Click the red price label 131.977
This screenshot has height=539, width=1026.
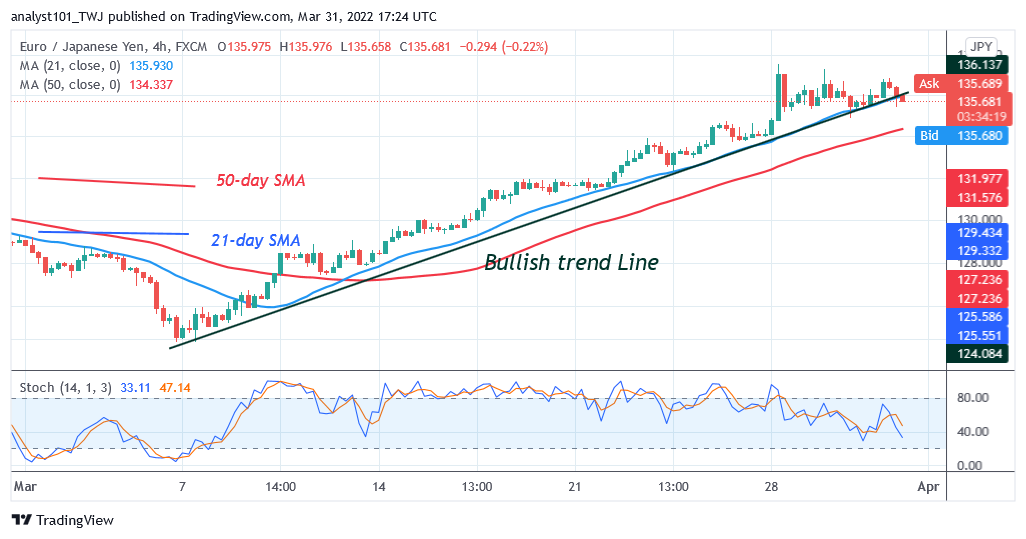coord(979,179)
